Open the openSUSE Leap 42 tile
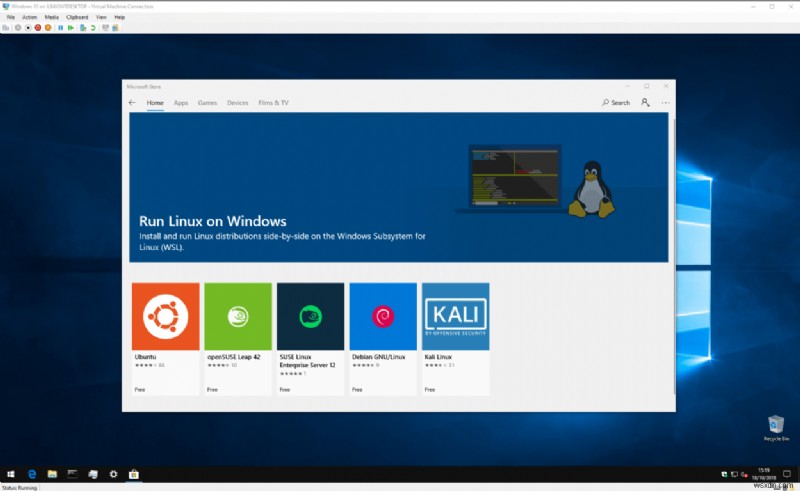 tap(238, 339)
